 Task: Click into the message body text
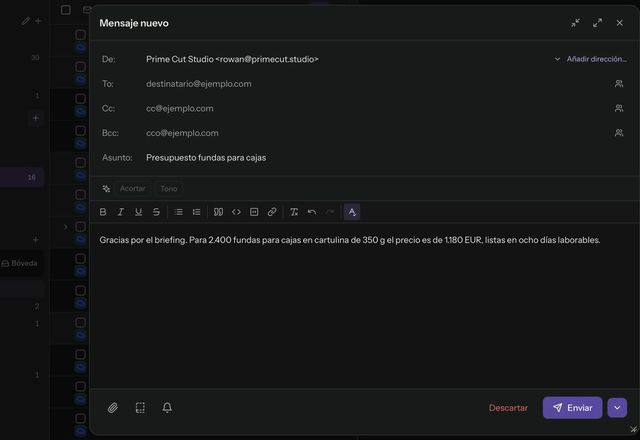pos(350,240)
